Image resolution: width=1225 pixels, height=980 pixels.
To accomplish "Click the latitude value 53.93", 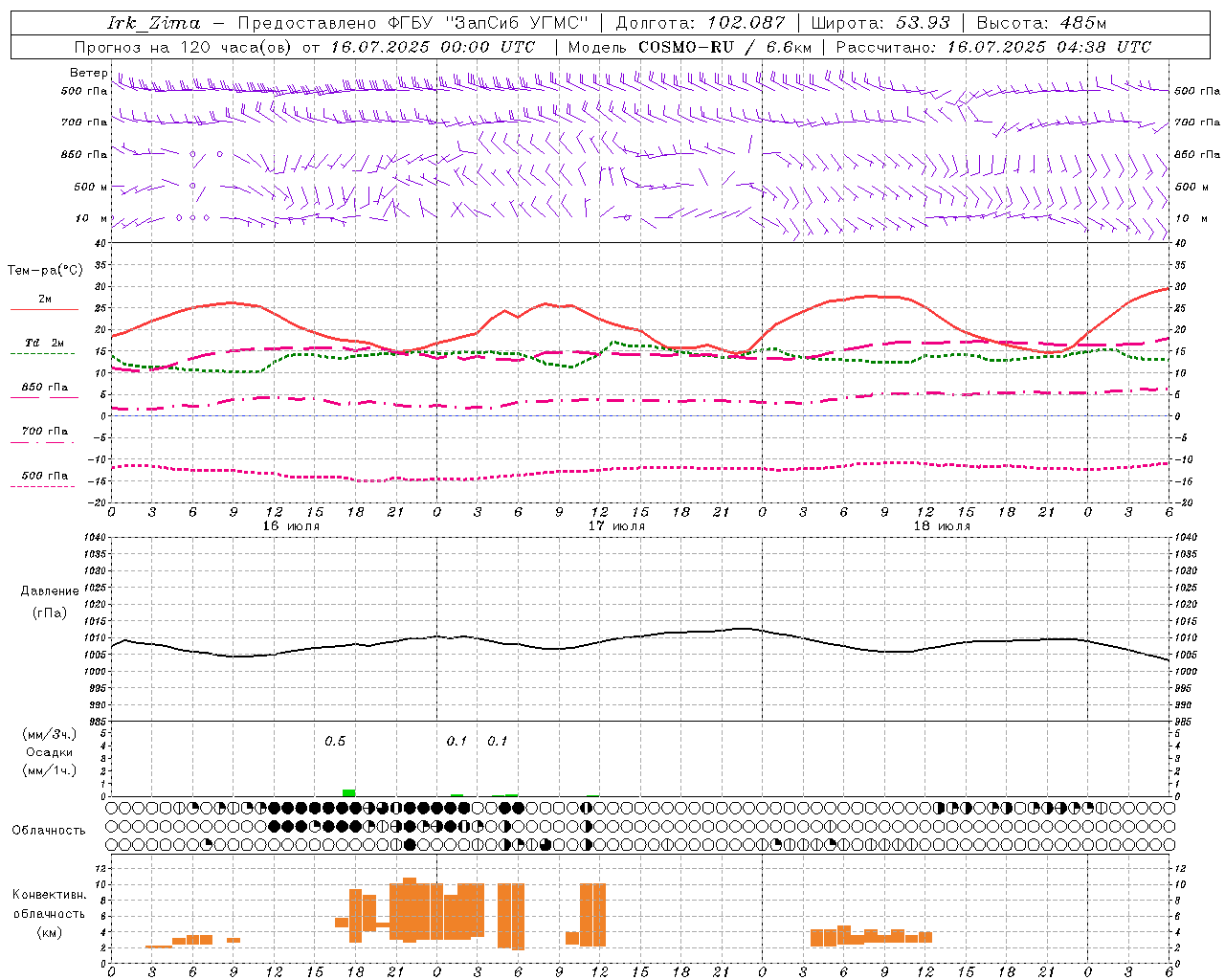I will (x=924, y=23).
